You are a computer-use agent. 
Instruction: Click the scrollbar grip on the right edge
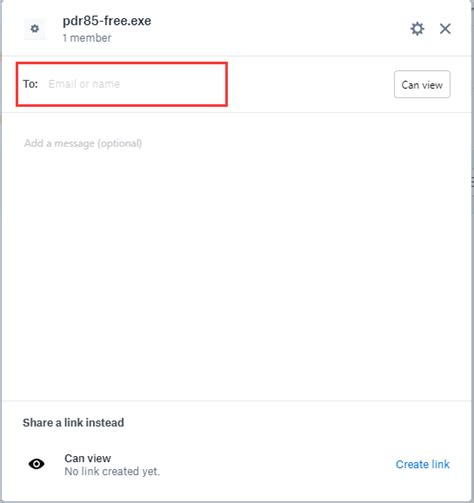[x=472, y=182]
